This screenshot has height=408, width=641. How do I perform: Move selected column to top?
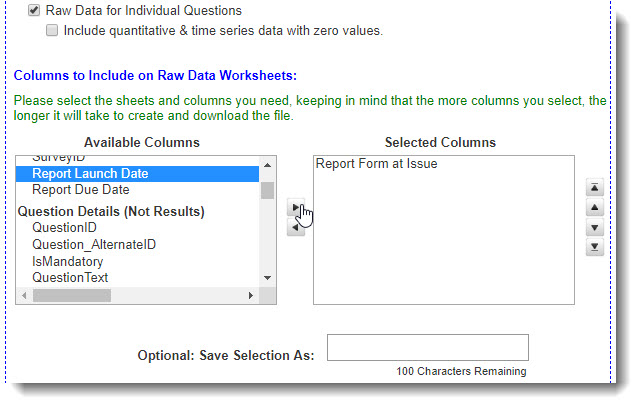click(594, 187)
